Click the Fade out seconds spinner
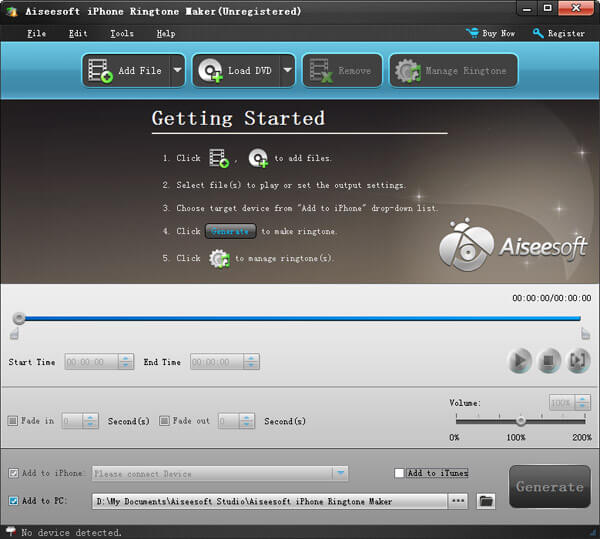600x539 pixels. coord(247,421)
